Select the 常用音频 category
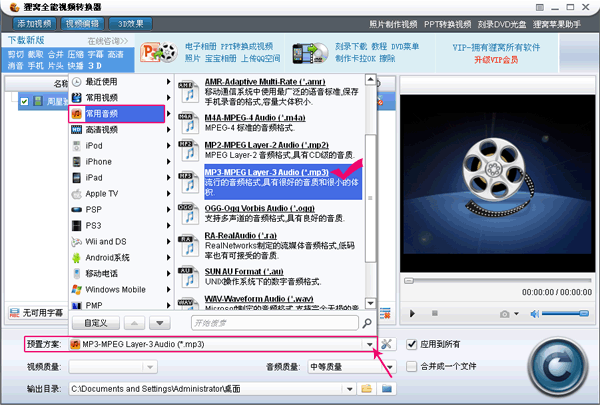The width and height of the screenshot is (600, 405). coord(117,114)
